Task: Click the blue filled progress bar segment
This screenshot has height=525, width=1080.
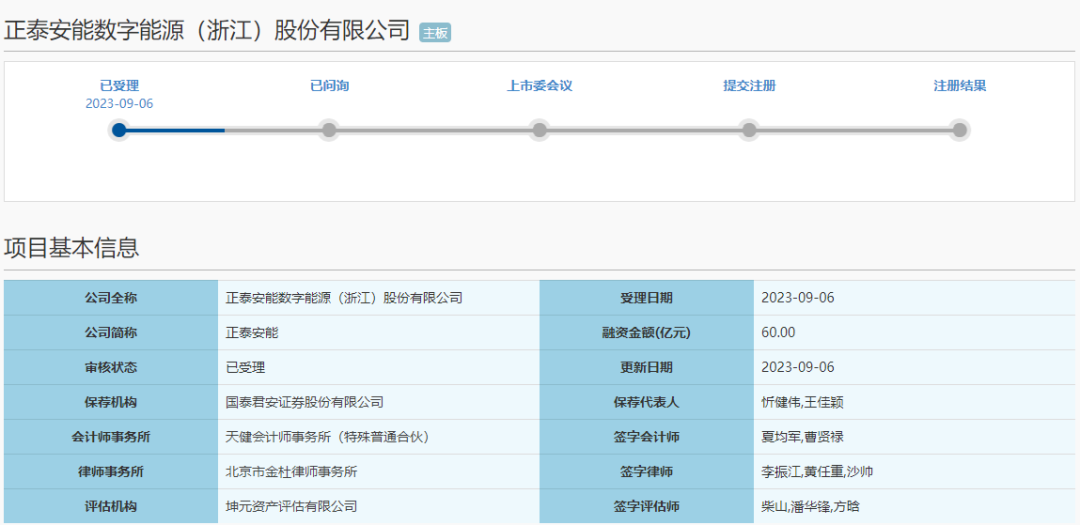Action: coord(172,130)
